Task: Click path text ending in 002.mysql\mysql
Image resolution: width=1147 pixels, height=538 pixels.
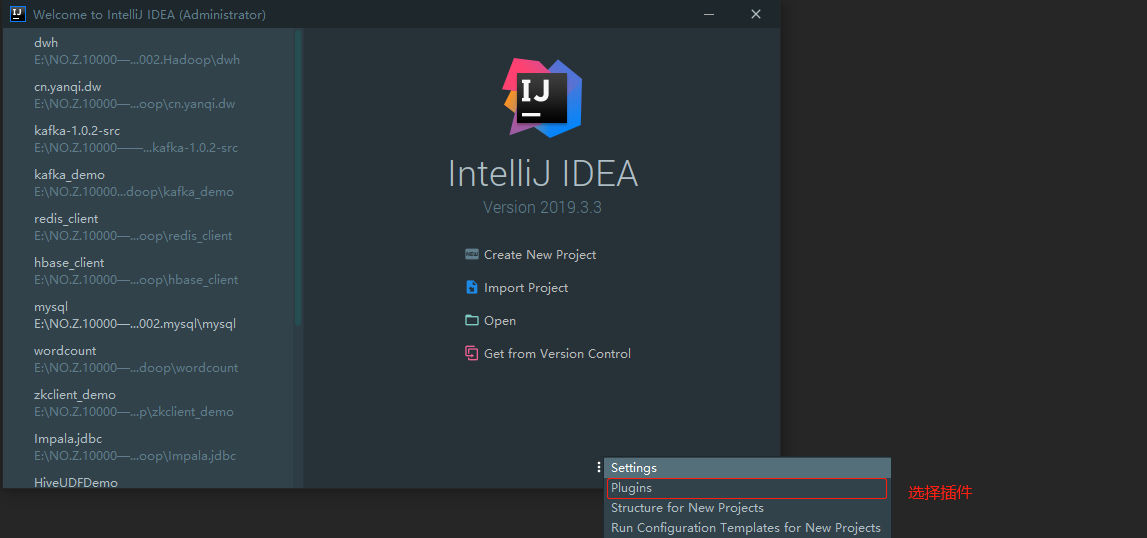Action: coord(135,324)
